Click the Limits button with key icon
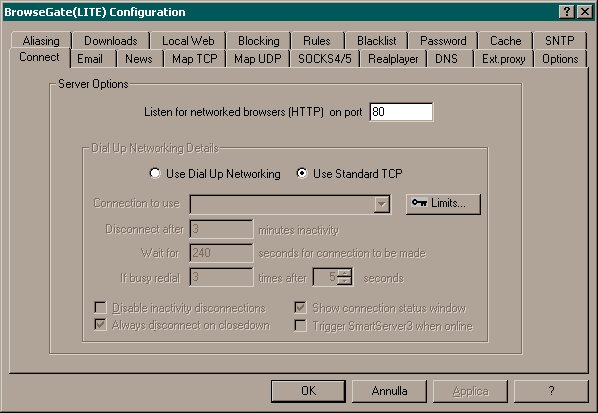Image resolution: width=598 pixels, height=413 pixels. click(x=443, y=204)
